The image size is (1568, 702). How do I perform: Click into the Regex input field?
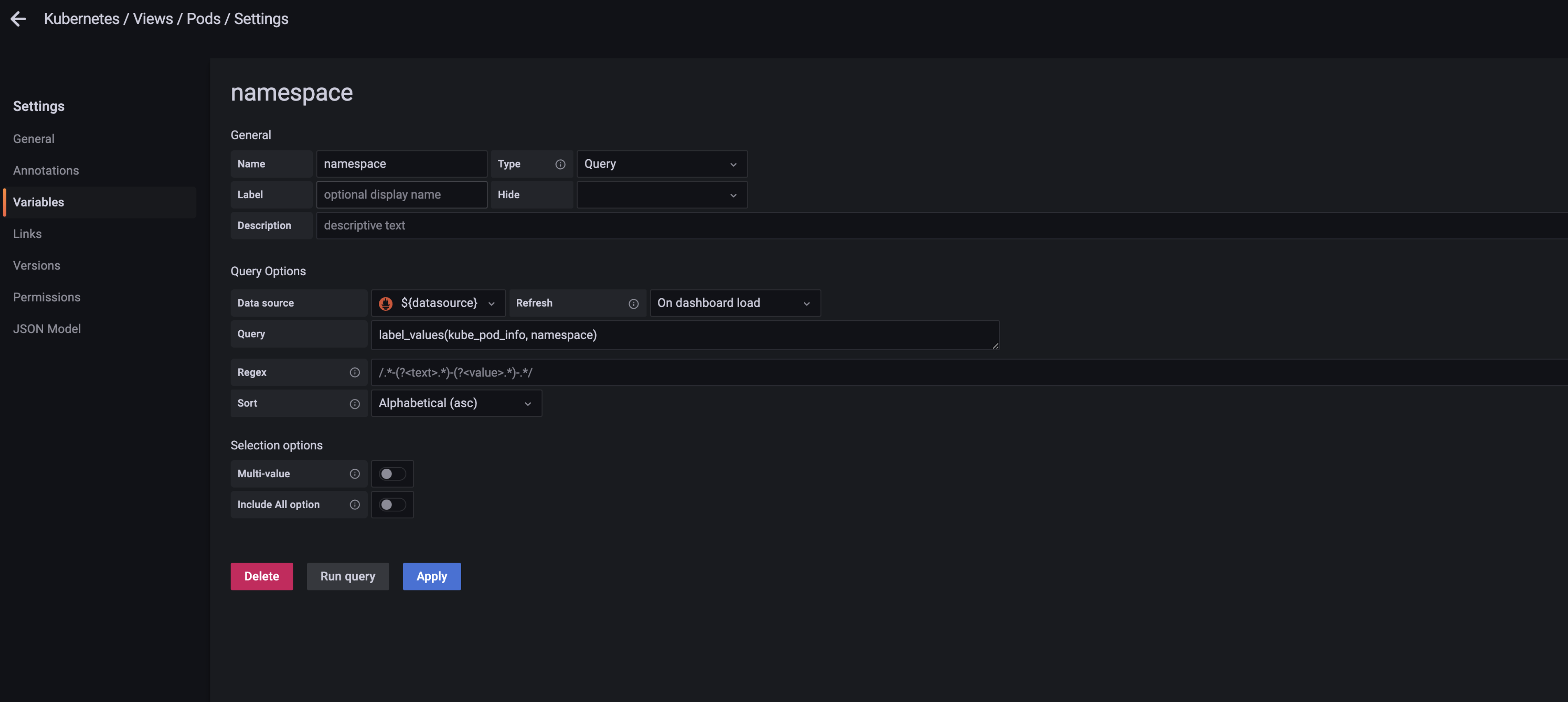click(x=913, y=372)
